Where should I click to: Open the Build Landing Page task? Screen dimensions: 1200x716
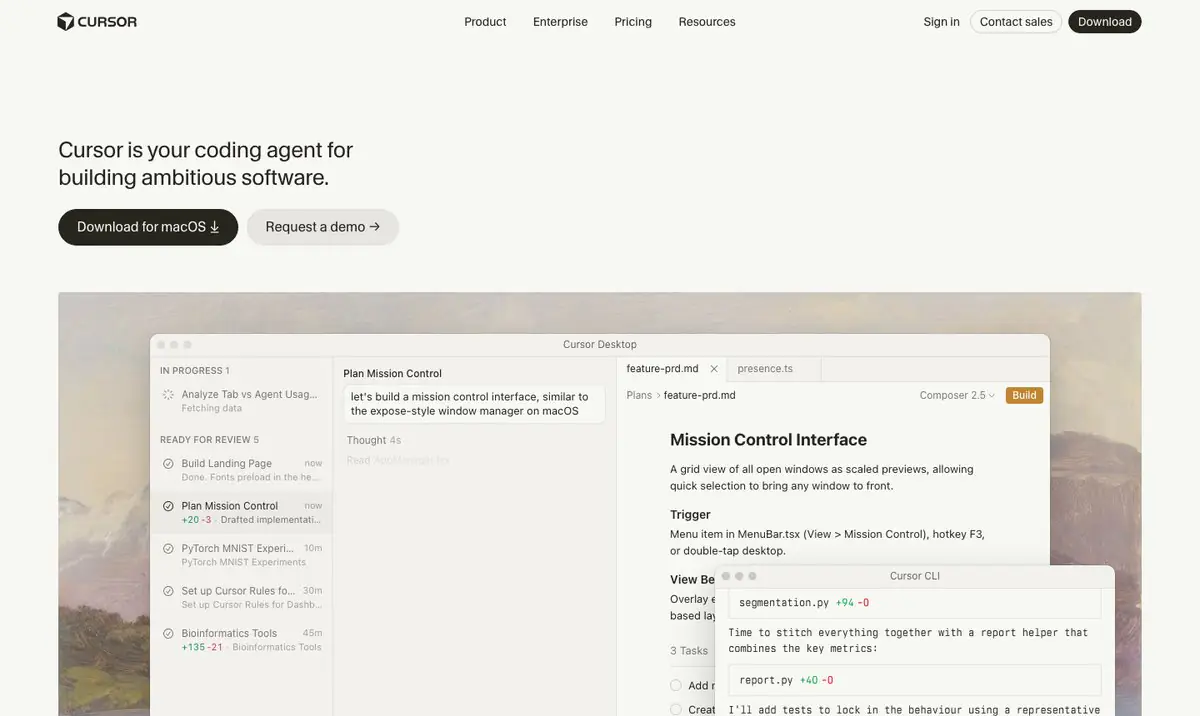(x=241, y=470)
